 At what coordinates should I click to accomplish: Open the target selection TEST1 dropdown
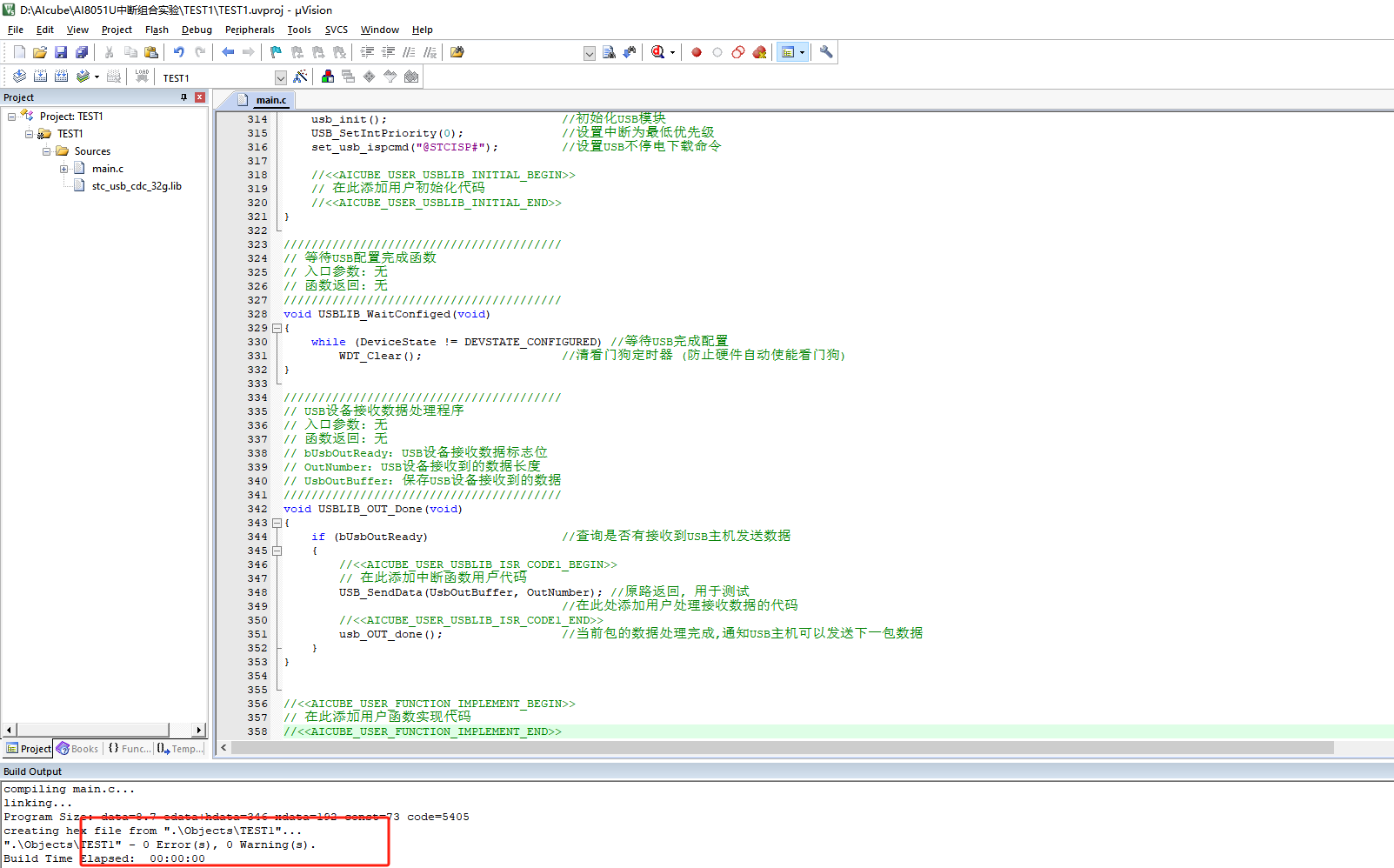point(280,77)
